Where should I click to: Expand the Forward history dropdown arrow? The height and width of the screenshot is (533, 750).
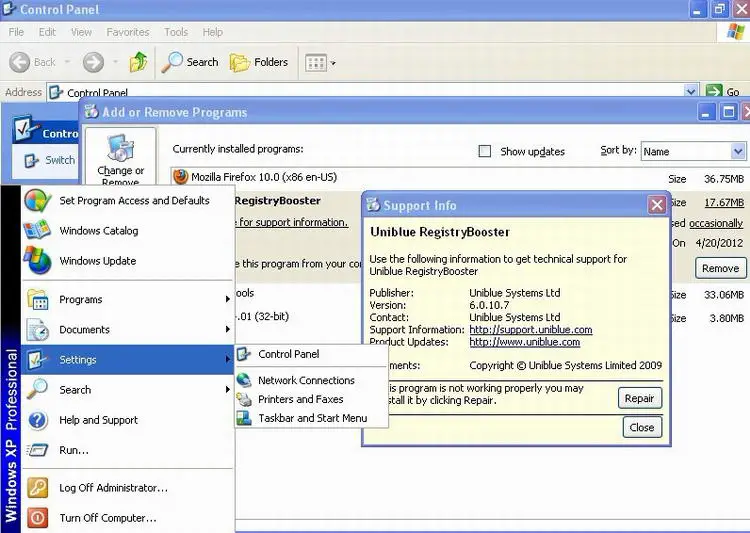pyautogui.click(x=115, y=62)
